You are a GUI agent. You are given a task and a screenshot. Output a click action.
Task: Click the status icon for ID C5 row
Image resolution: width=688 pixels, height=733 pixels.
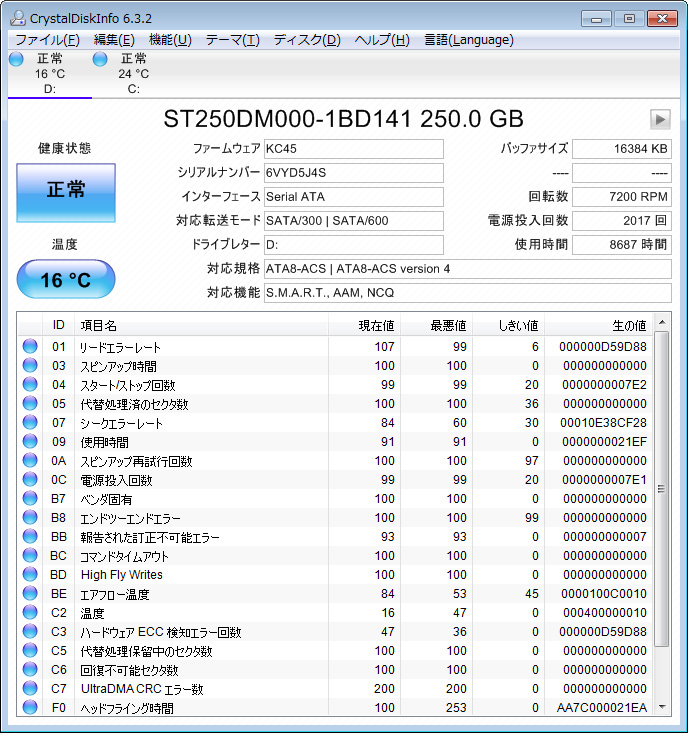[30, 650]
